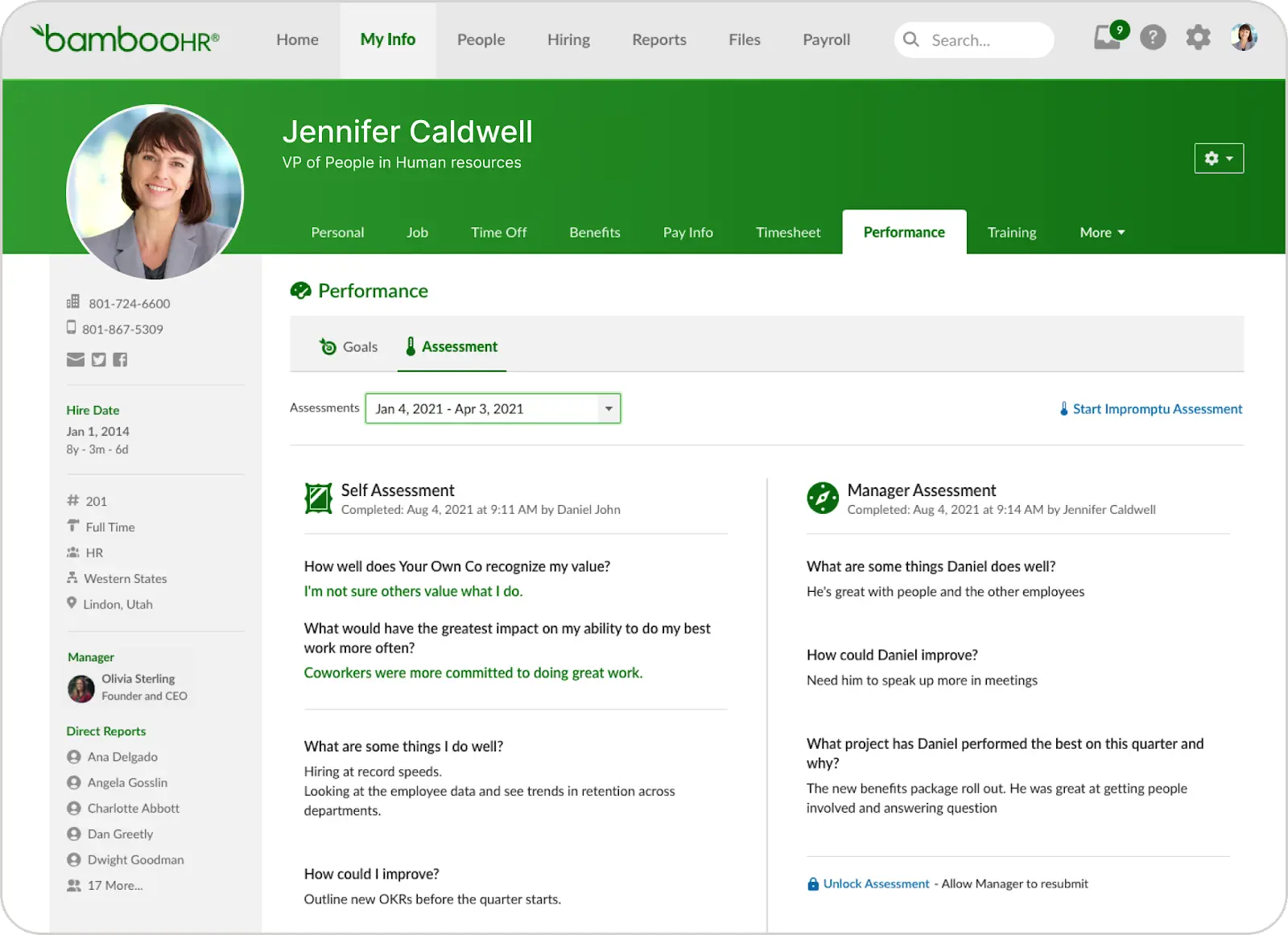Open Ana Delgado direct report
The image size is (1288, 935).
coord(122,757)
